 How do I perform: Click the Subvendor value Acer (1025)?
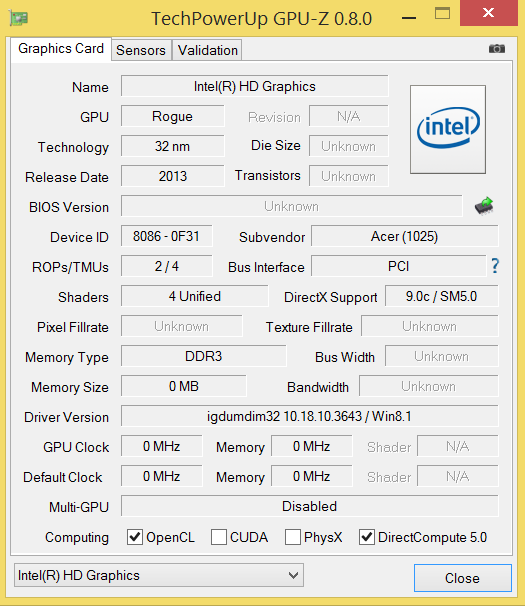405,236
